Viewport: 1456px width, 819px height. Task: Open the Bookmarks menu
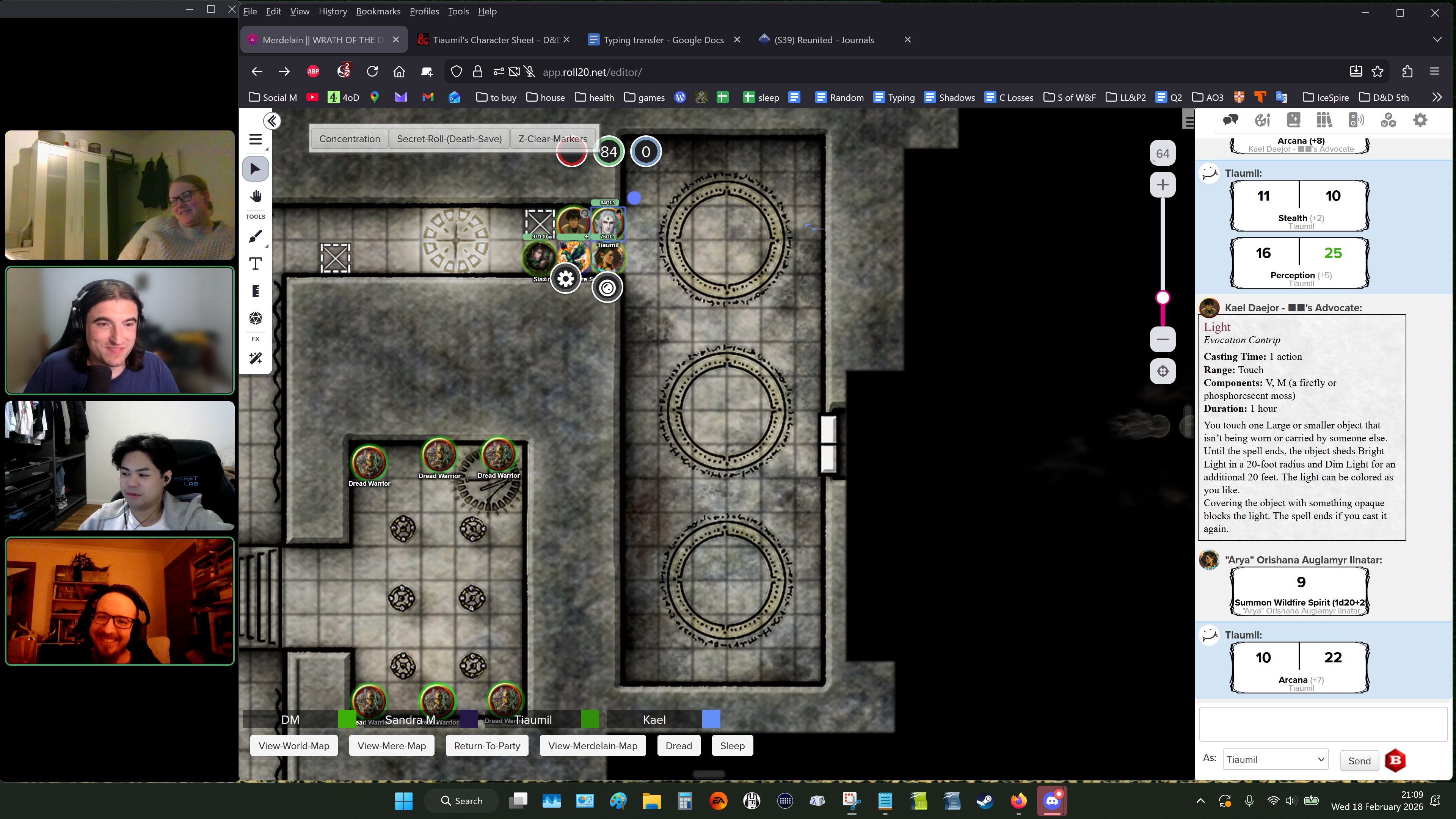[378, 11]
